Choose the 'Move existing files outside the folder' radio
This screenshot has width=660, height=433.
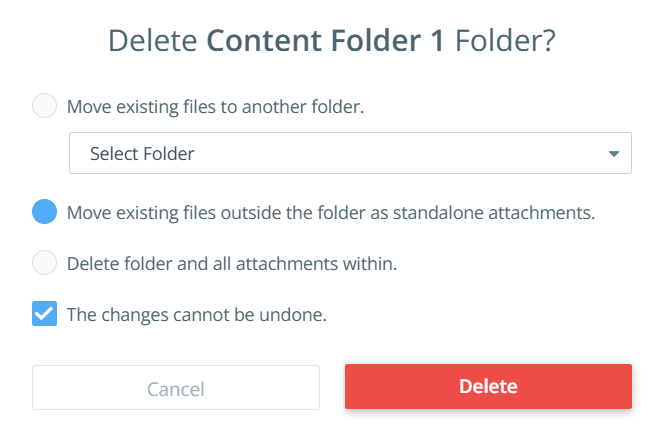pyautogui.click(x=45, y=211)
